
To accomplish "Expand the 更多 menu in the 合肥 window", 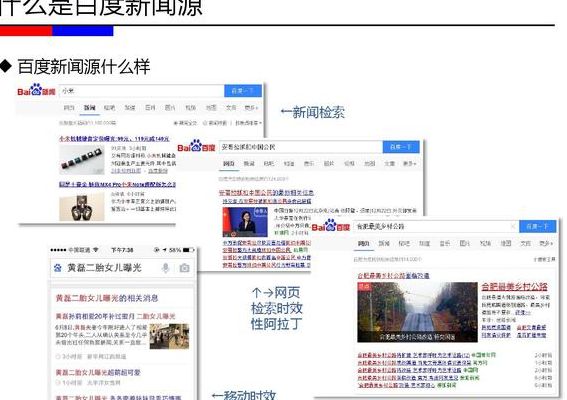I will click(x=546, y=243).
